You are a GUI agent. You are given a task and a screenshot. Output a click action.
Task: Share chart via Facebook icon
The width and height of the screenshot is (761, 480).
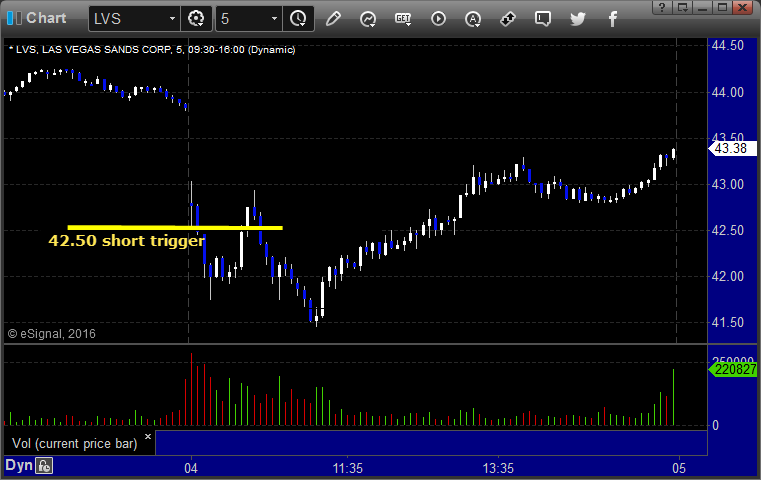[x=612, y=19]
